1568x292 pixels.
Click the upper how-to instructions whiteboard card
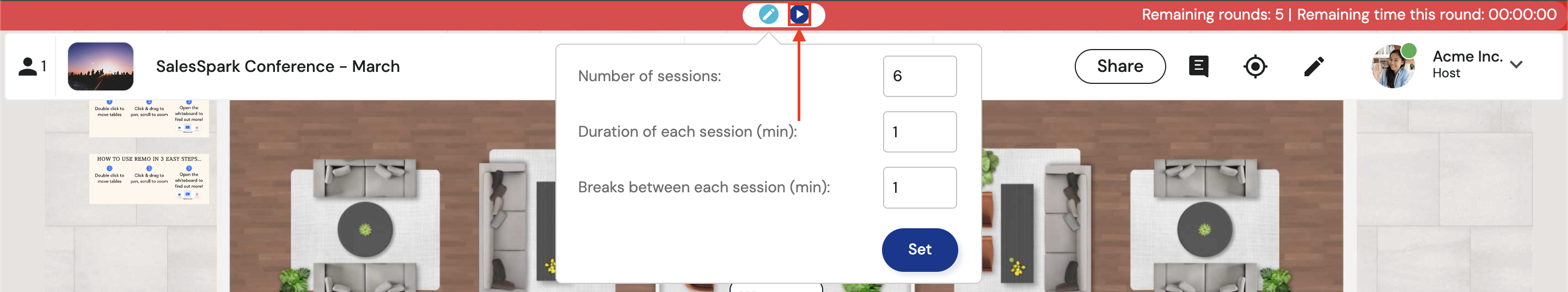click(149, 118)
